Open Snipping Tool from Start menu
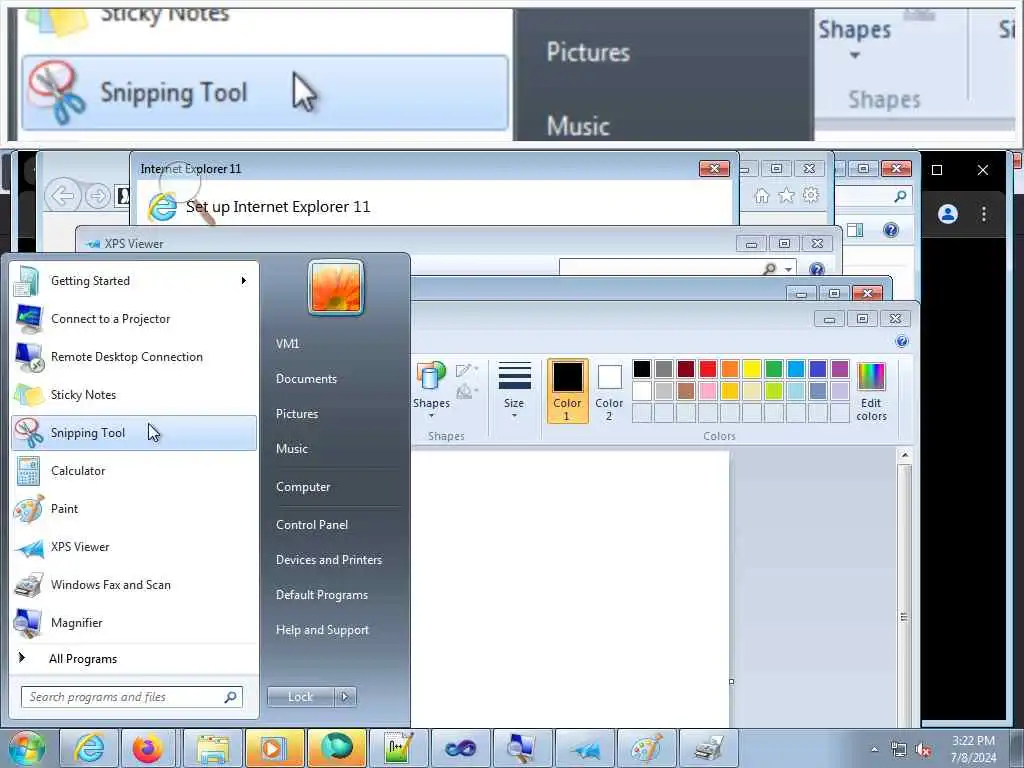This screenshot has height=768, width=1024. pos(134,432)
